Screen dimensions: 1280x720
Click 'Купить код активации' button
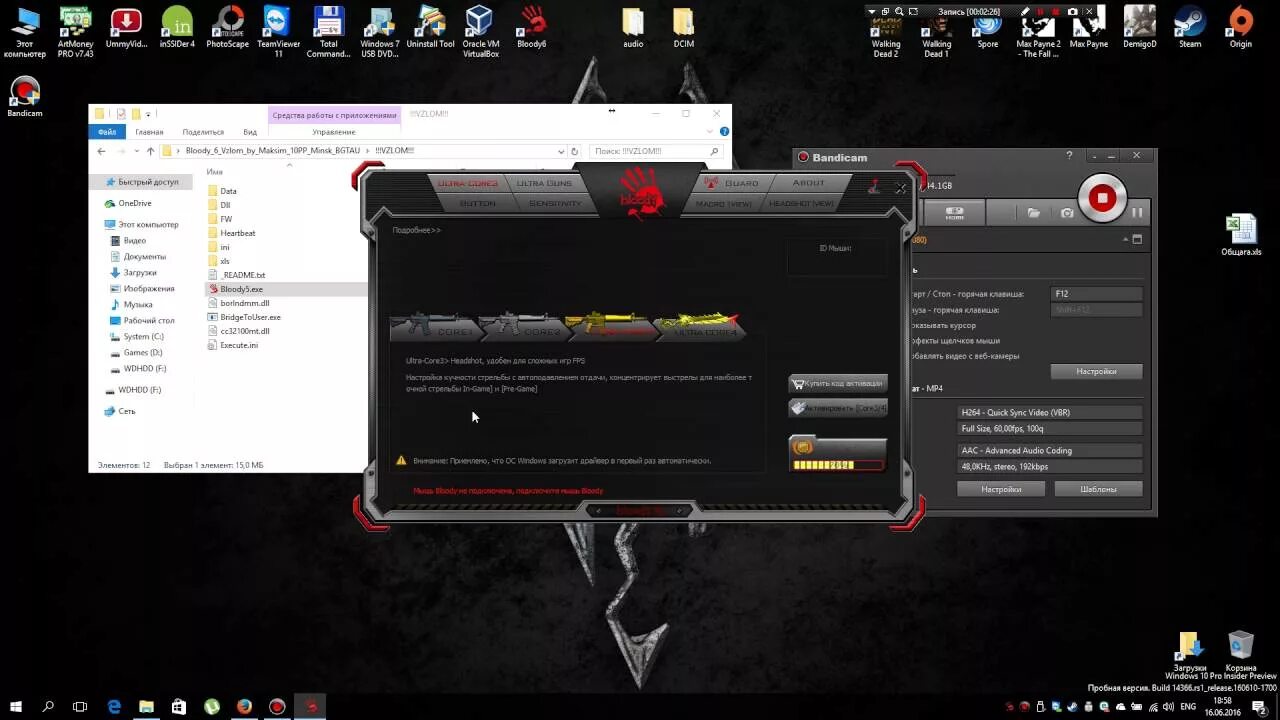pos(837,383)
